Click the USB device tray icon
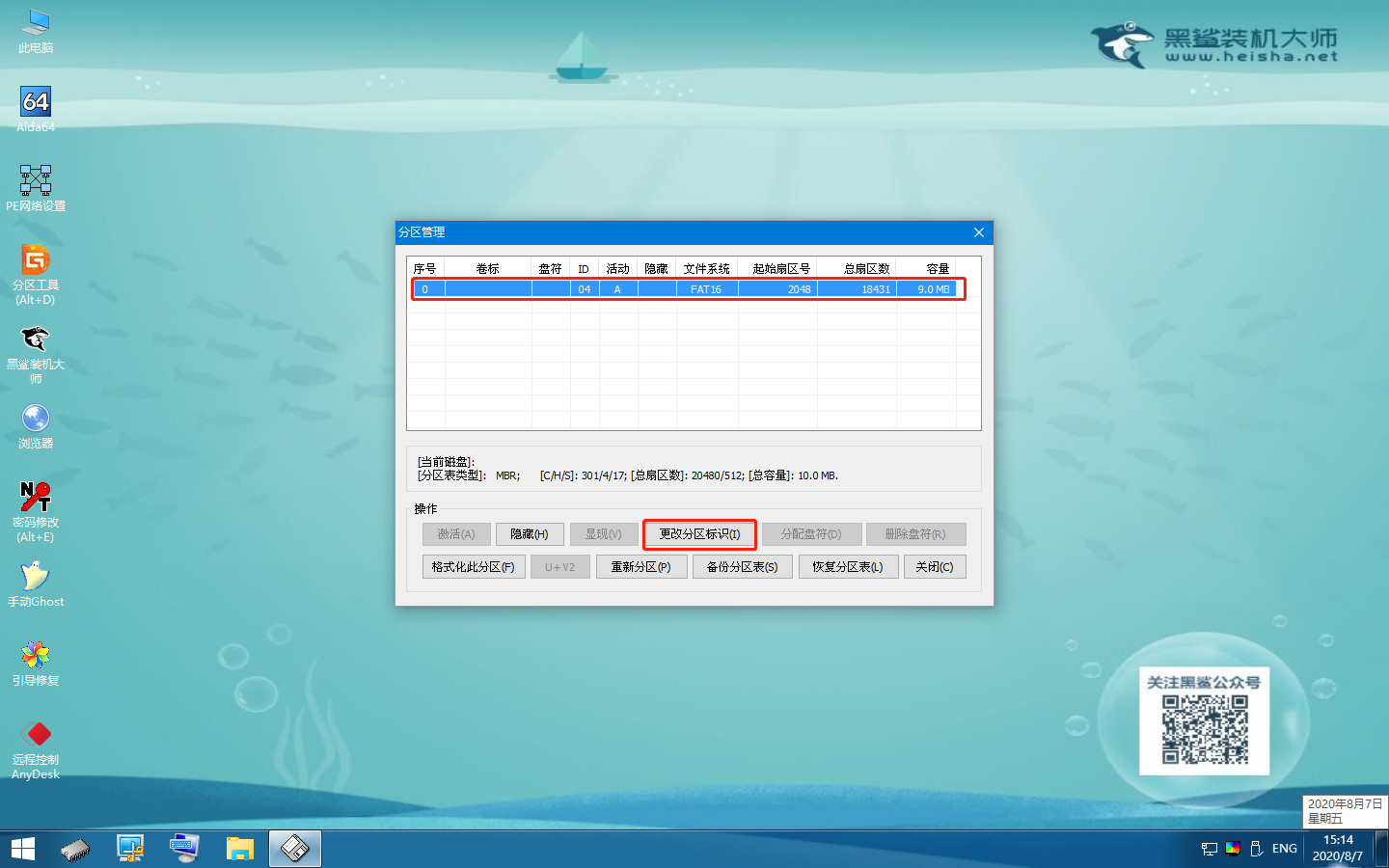The image size is (1389, 868). 1256,849
